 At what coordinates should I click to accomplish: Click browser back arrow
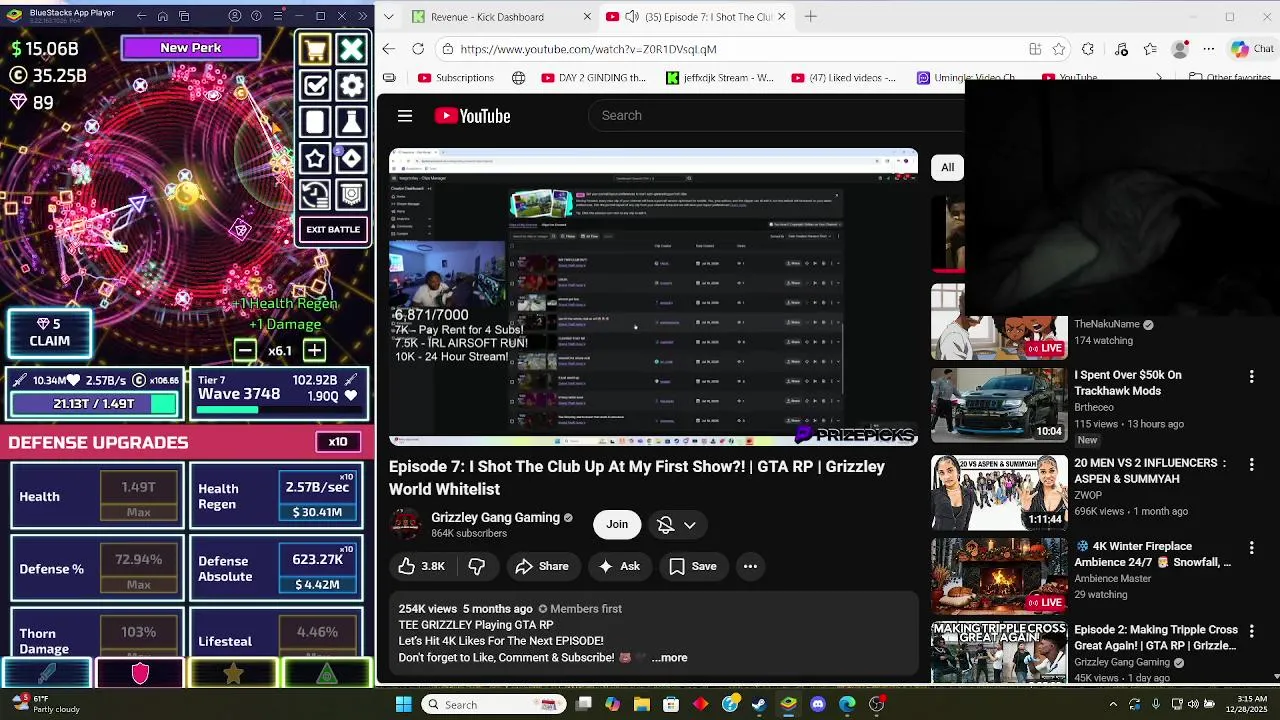[x=389, y=49]
